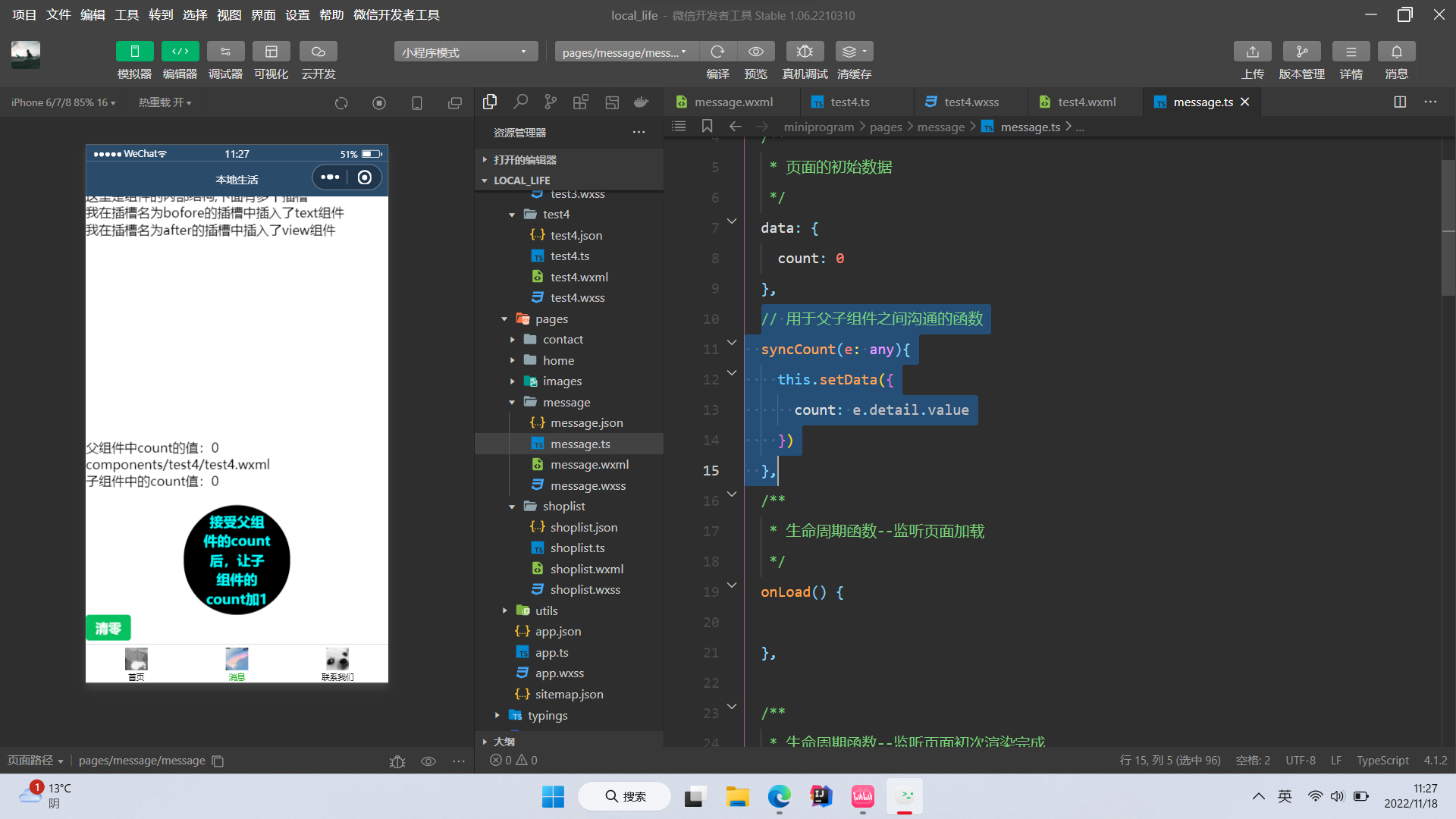Open the Tools menu (工具)

(x=127, y=15)
